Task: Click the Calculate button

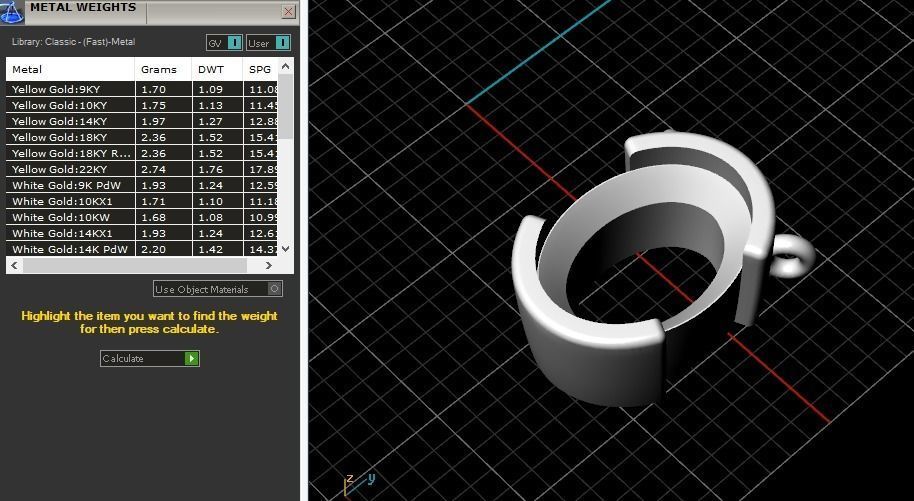Action: 150,358
